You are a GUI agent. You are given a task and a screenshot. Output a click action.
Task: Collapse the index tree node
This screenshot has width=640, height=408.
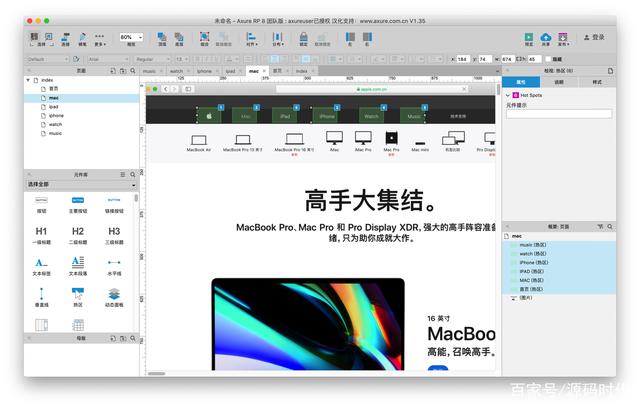(x=28, y=80)
